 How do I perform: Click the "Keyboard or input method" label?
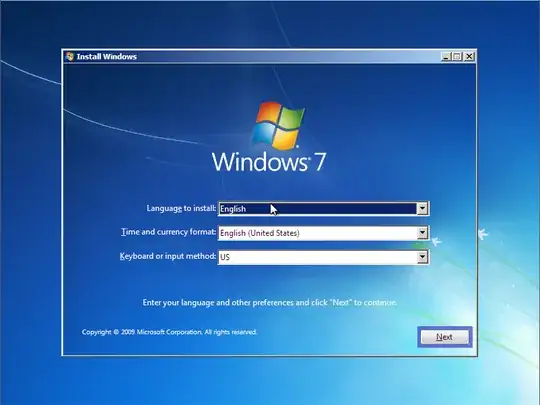[168, 256]
